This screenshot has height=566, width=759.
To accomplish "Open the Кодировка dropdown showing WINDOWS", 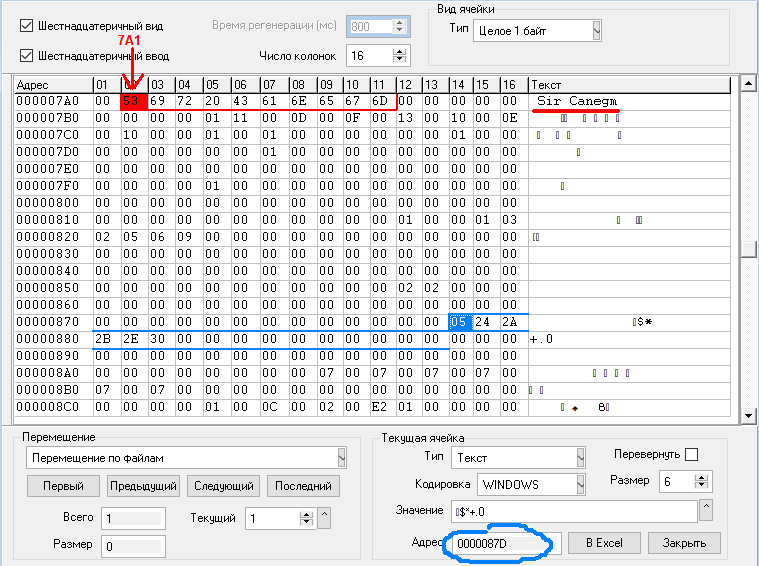I will pyautogui.click(x=580, y=484).
